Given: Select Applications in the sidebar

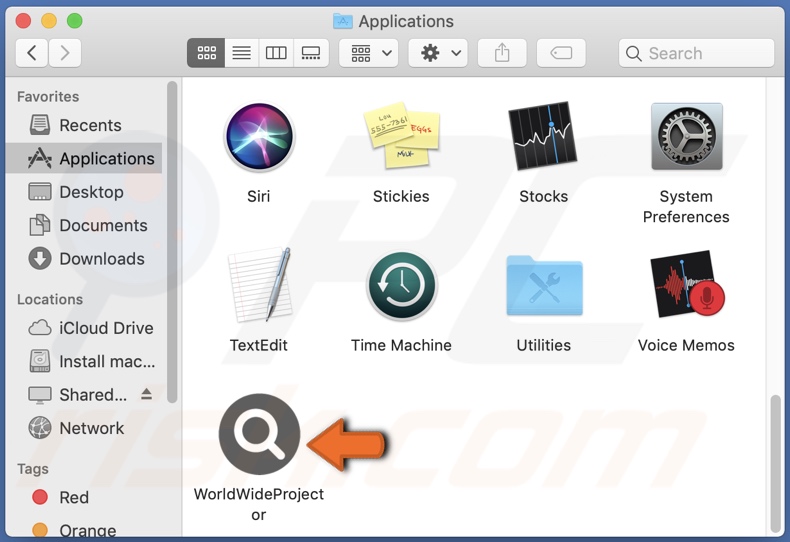Looking at the screenshot, I should (84, 158).
